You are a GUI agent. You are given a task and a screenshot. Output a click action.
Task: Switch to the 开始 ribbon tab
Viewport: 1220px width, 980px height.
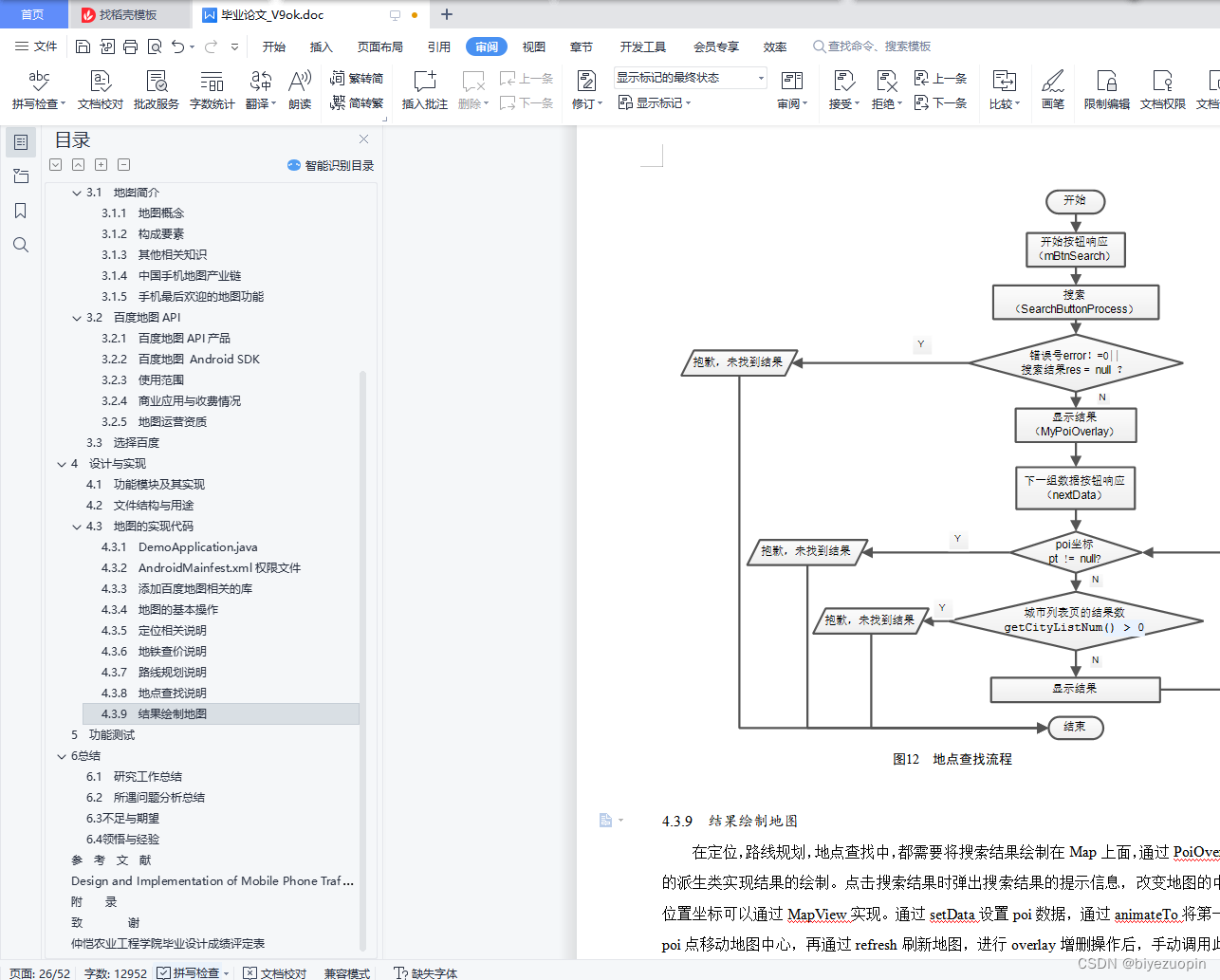pos(274,46)
